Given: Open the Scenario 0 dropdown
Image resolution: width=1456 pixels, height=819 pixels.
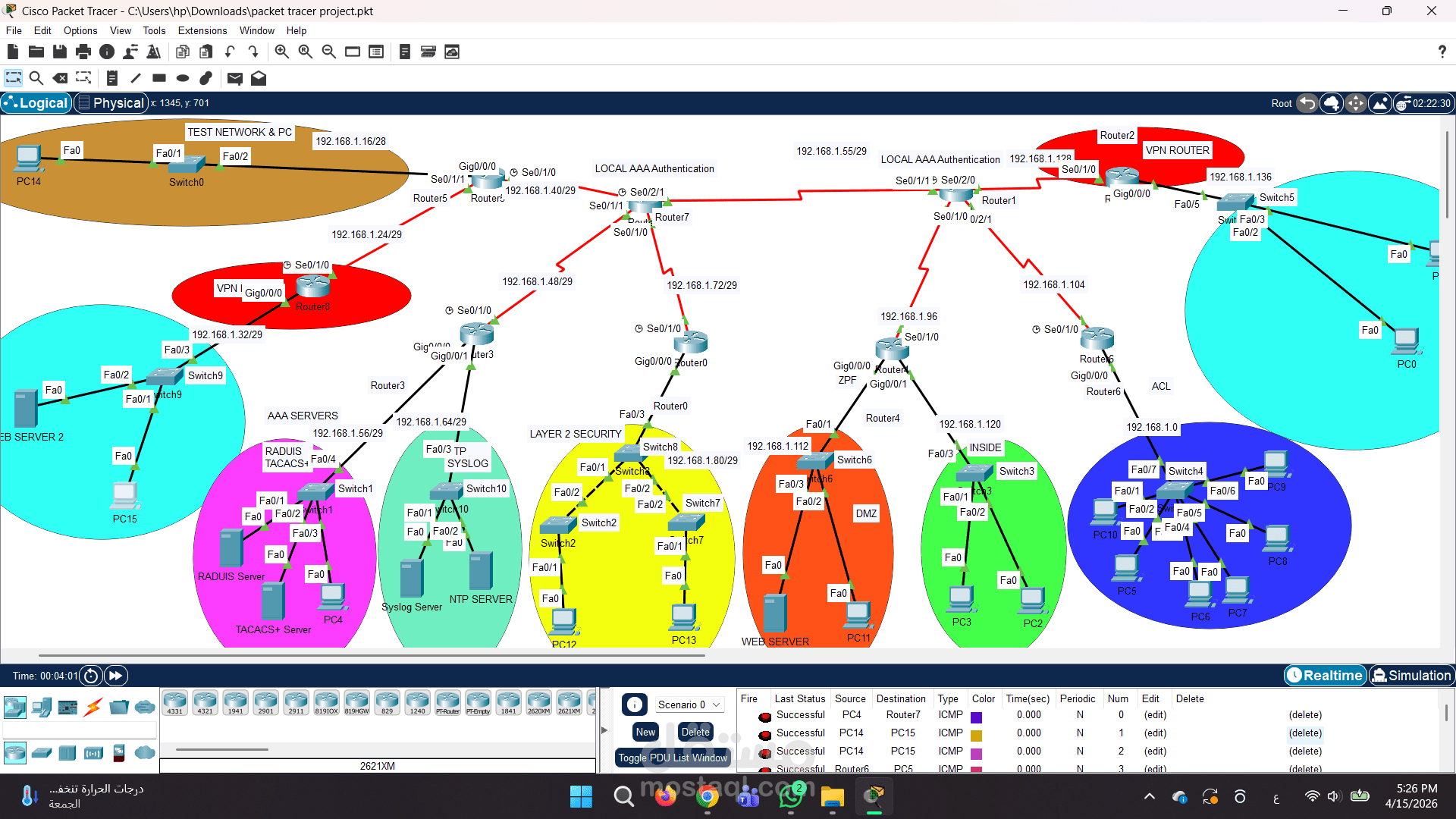Looking at the screenshot, I should [x=689, y=704].
